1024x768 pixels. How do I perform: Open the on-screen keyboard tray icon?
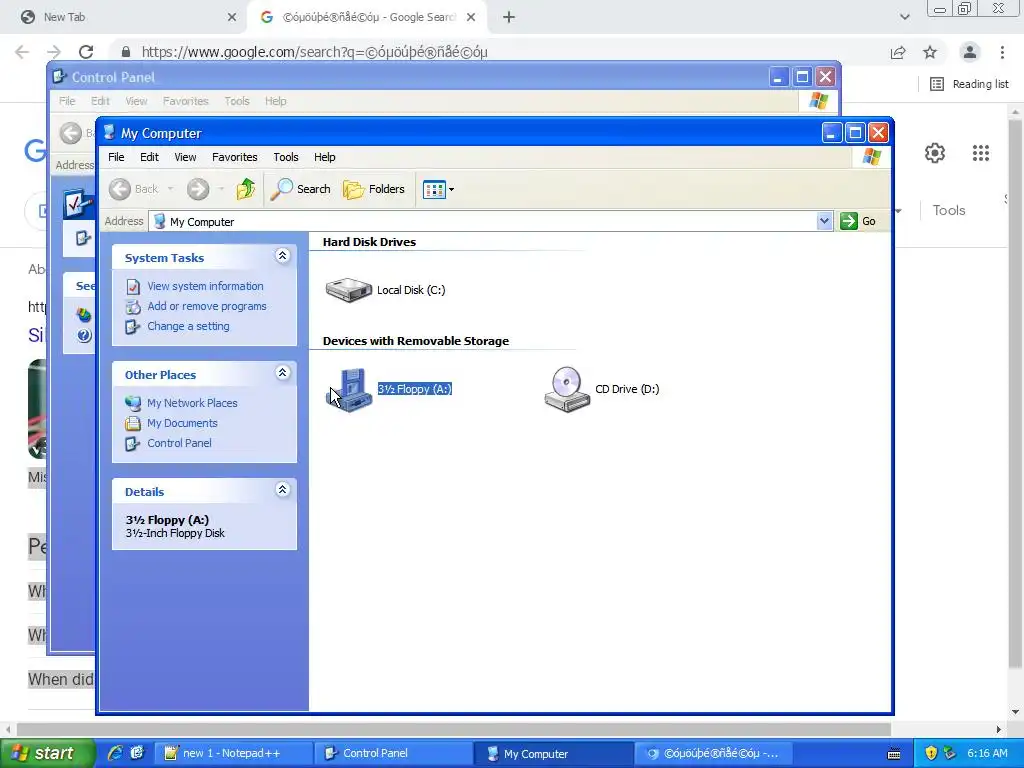894,754
